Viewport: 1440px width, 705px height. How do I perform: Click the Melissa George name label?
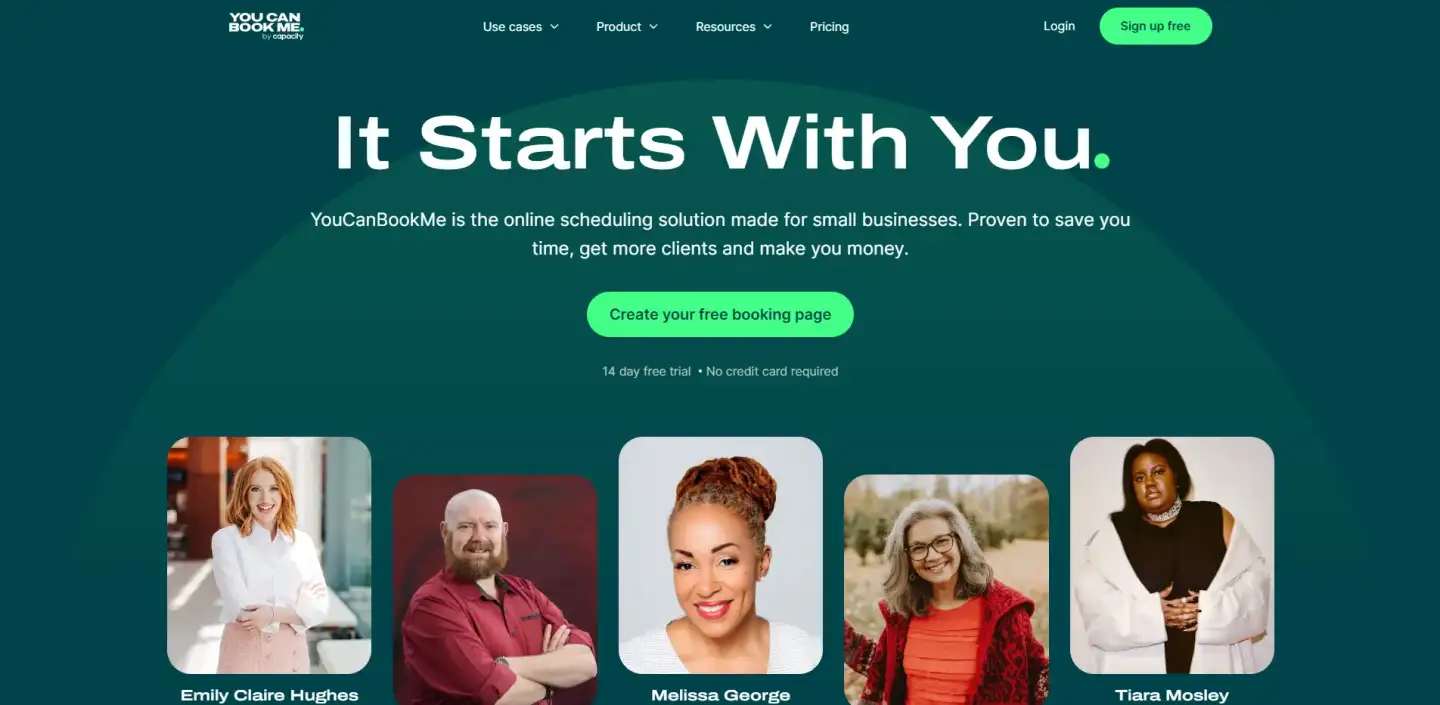(x=721, y=695)
